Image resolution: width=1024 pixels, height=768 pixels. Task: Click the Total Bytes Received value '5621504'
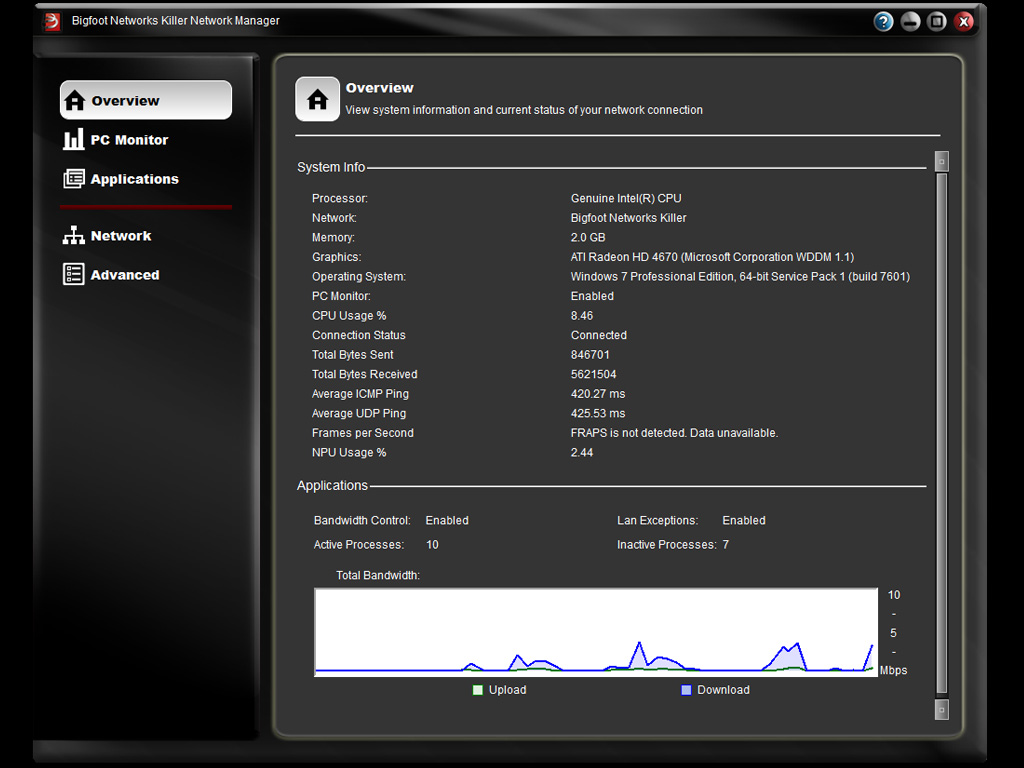click(593, 374)
